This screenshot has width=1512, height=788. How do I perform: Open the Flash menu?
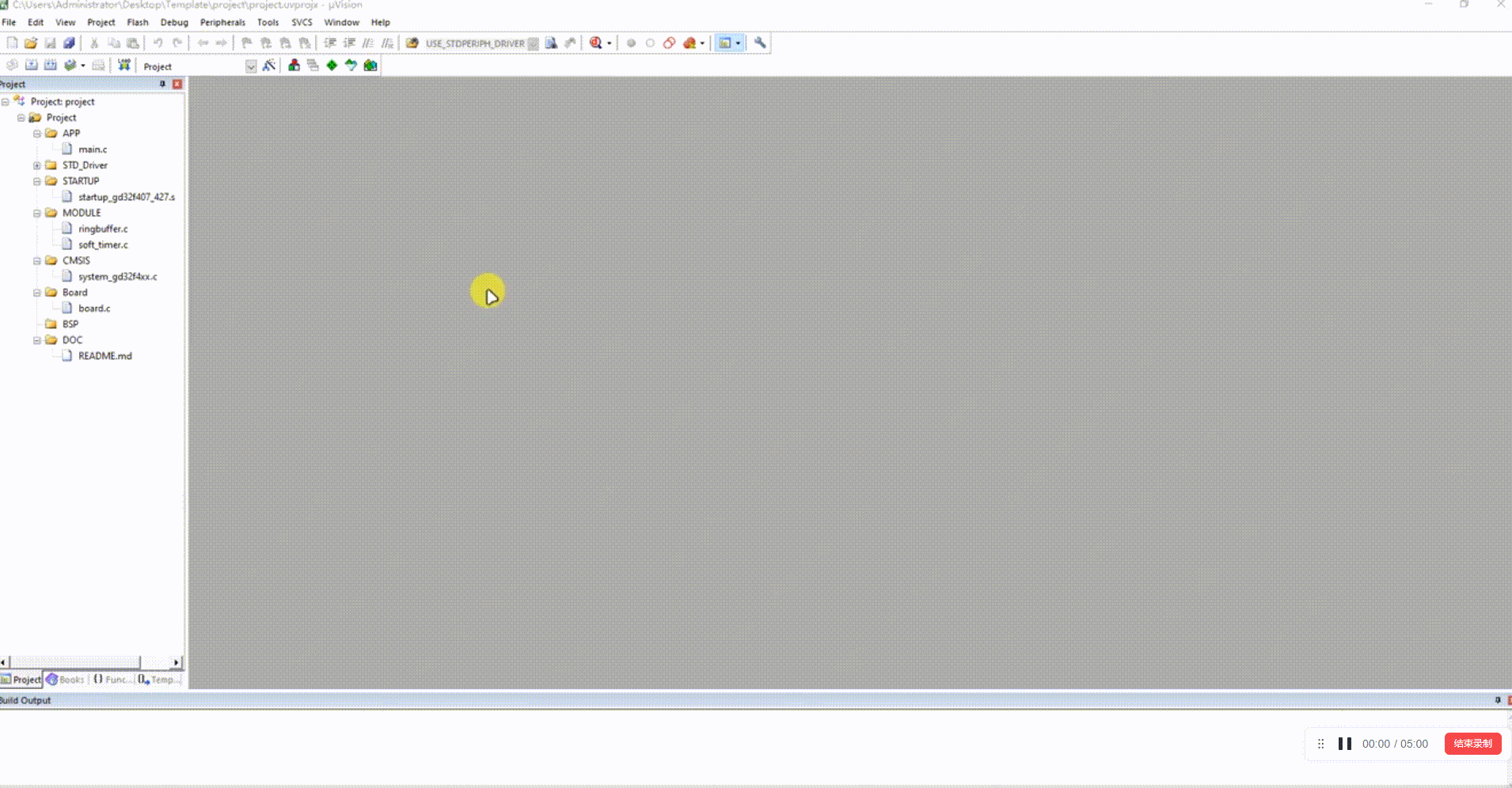click(137, 22)
